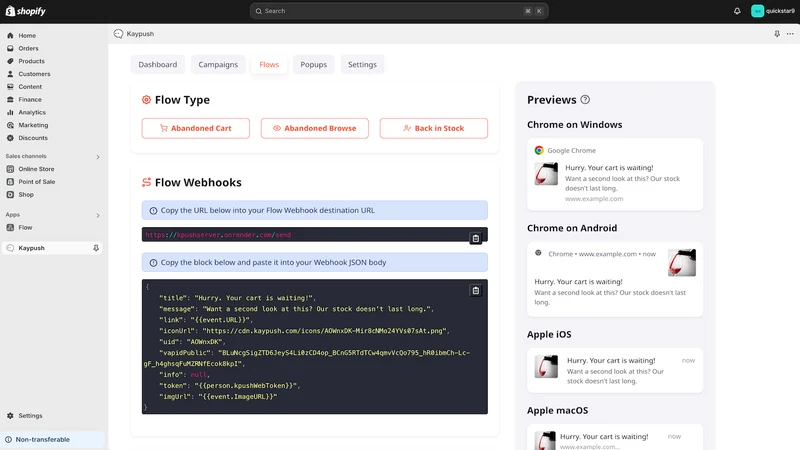Choose the Back in Stock flow type
The height and width of the screenshot is (450, 800).
[x=434, y=128]
